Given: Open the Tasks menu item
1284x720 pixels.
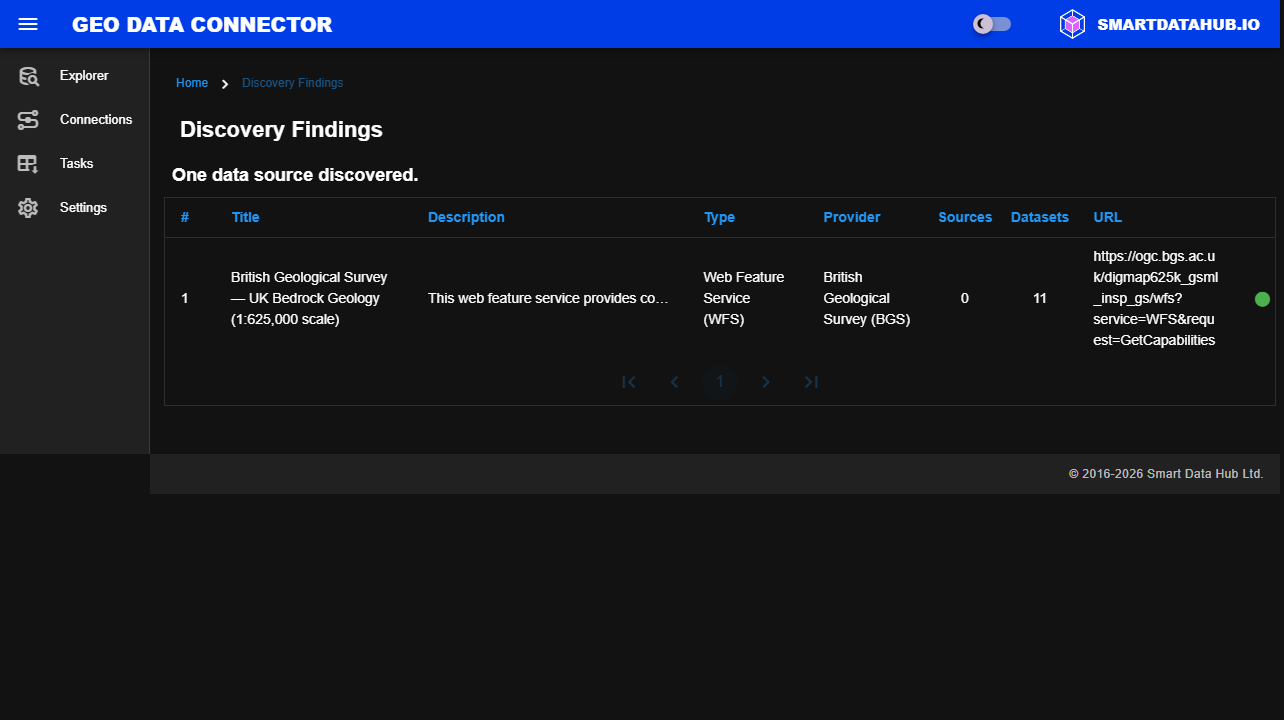Looking at the screenshot, I should tap(76, 164).
